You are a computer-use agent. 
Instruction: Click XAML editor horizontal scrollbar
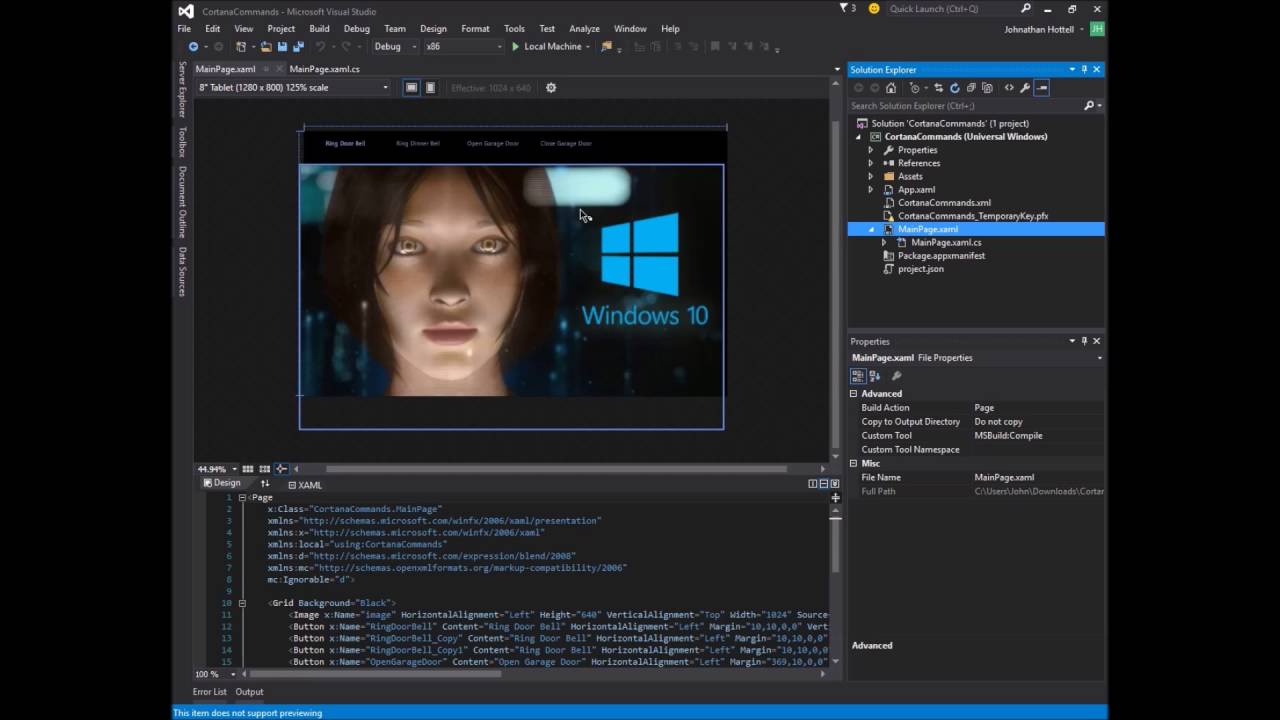[x=376, y=674]
